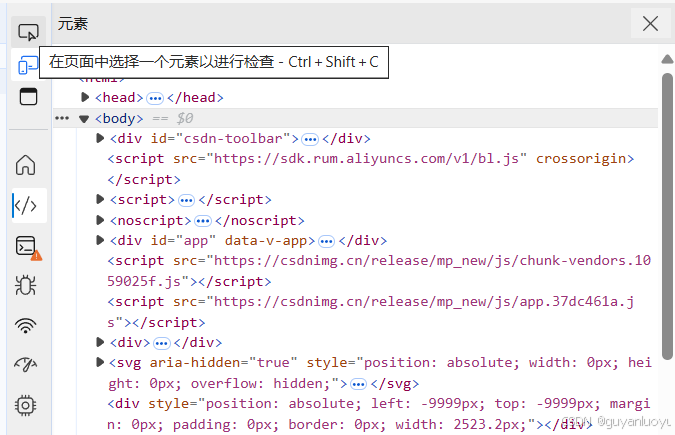The height and width of the screenshot is (435, 675).
Task: Open the Welcome home panel icon
Action: 25,165
